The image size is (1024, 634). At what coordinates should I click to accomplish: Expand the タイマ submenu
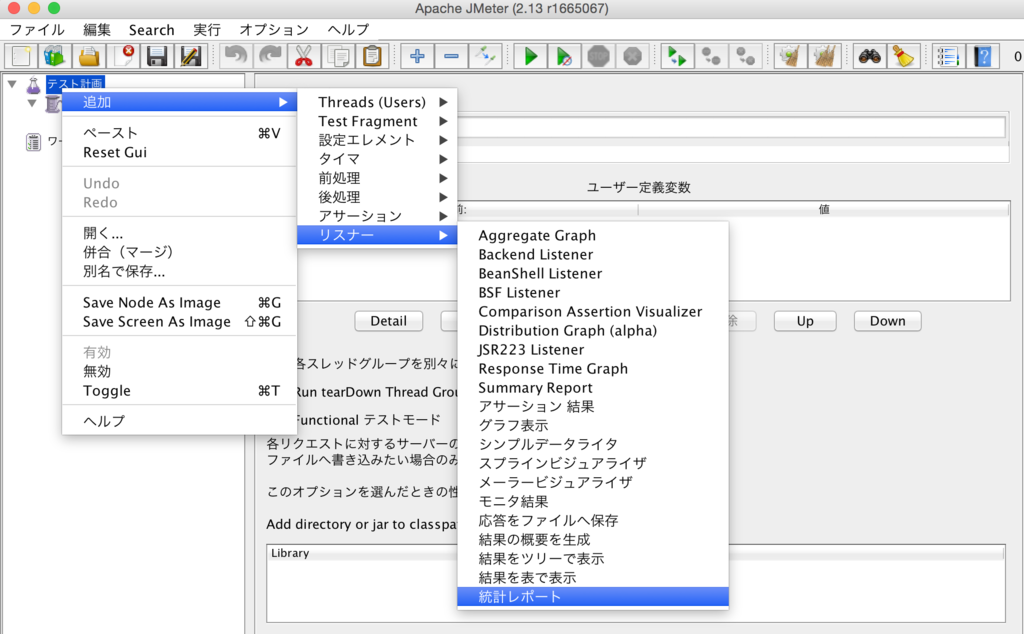[x=377, y=159]
